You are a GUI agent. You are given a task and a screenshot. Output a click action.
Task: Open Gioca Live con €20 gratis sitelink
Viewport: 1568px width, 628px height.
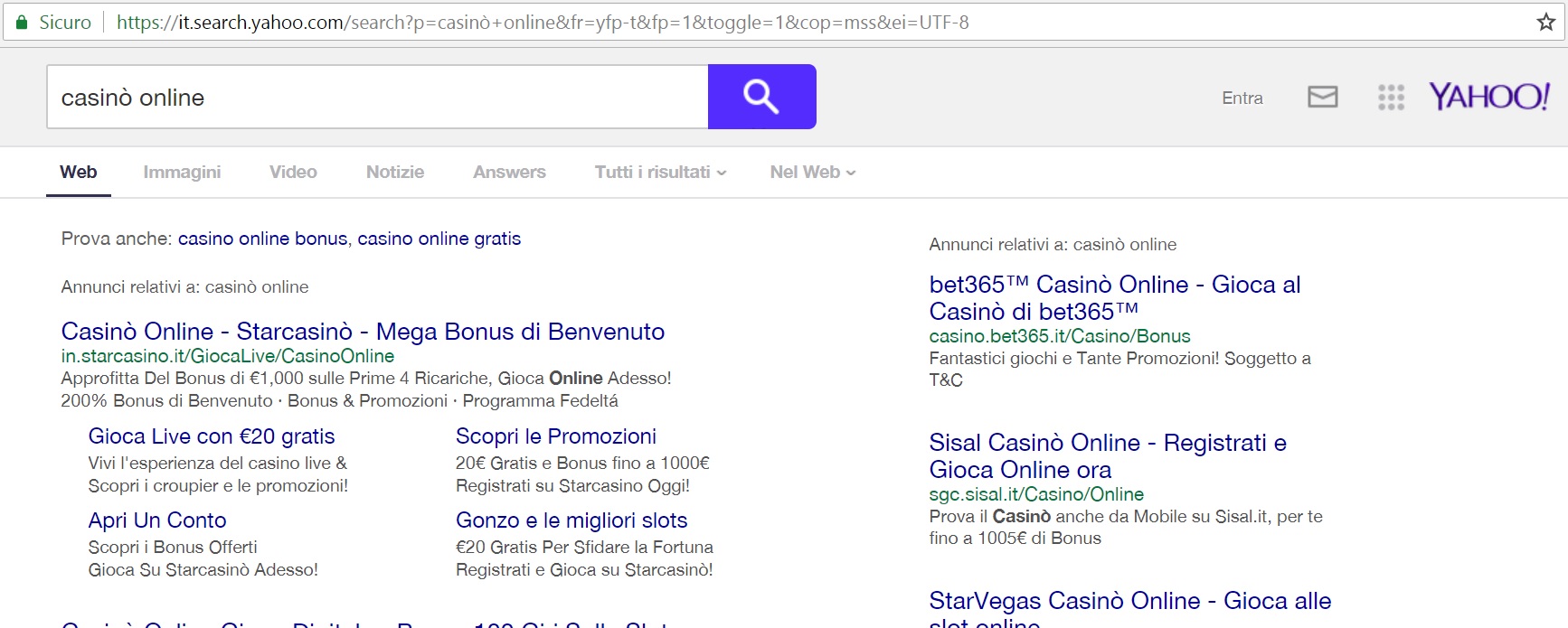click(x=212, y=436)
